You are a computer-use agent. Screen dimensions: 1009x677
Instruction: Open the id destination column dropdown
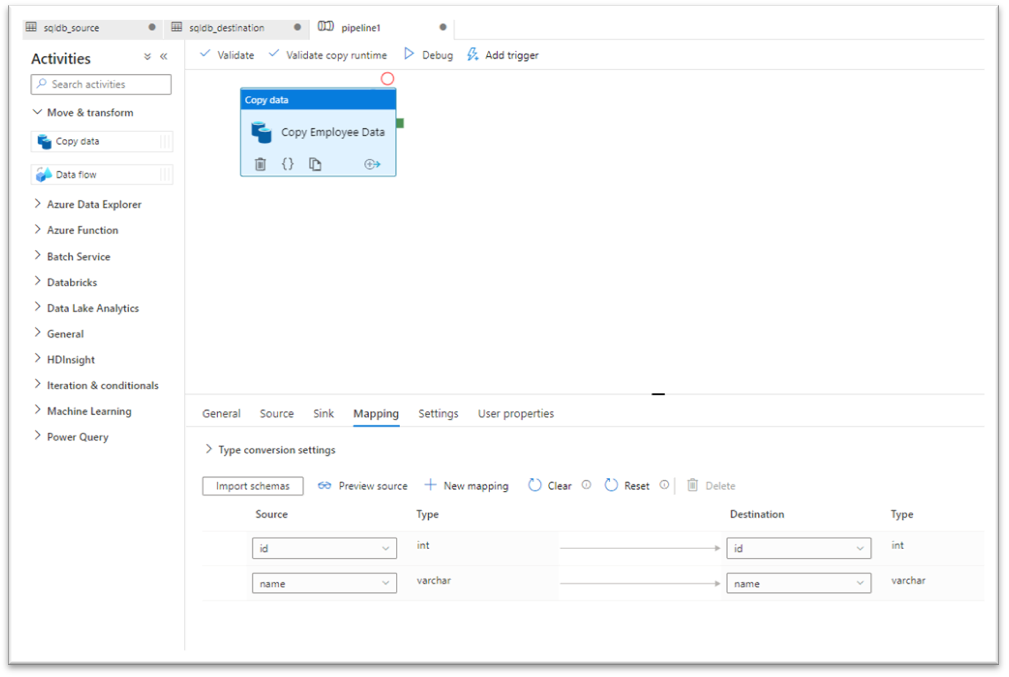pos(797,547)
